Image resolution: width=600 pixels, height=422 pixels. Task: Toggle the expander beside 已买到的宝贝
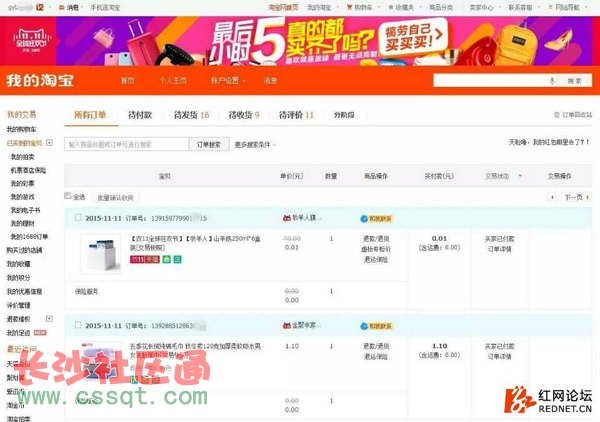point(49,142)
